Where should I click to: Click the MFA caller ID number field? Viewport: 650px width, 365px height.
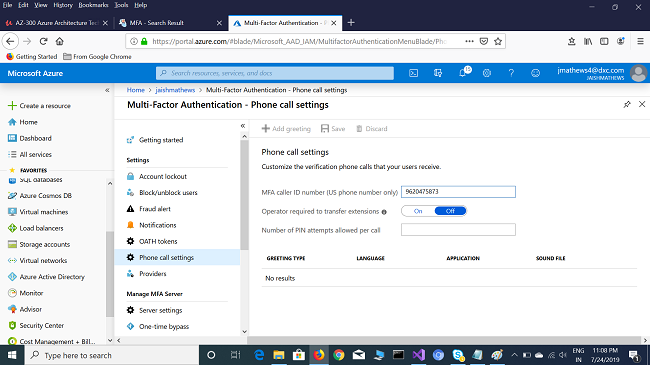click(458, 192)
